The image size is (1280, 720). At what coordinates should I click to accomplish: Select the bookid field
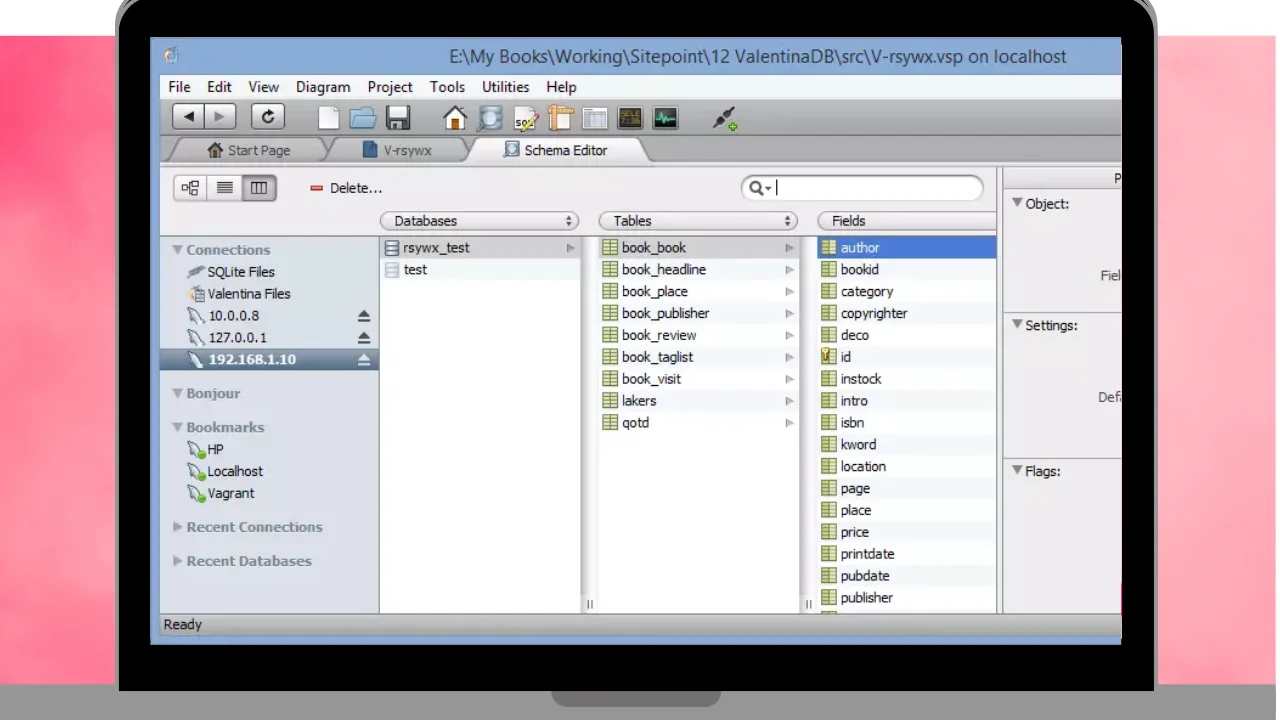(x=906, y=270)
